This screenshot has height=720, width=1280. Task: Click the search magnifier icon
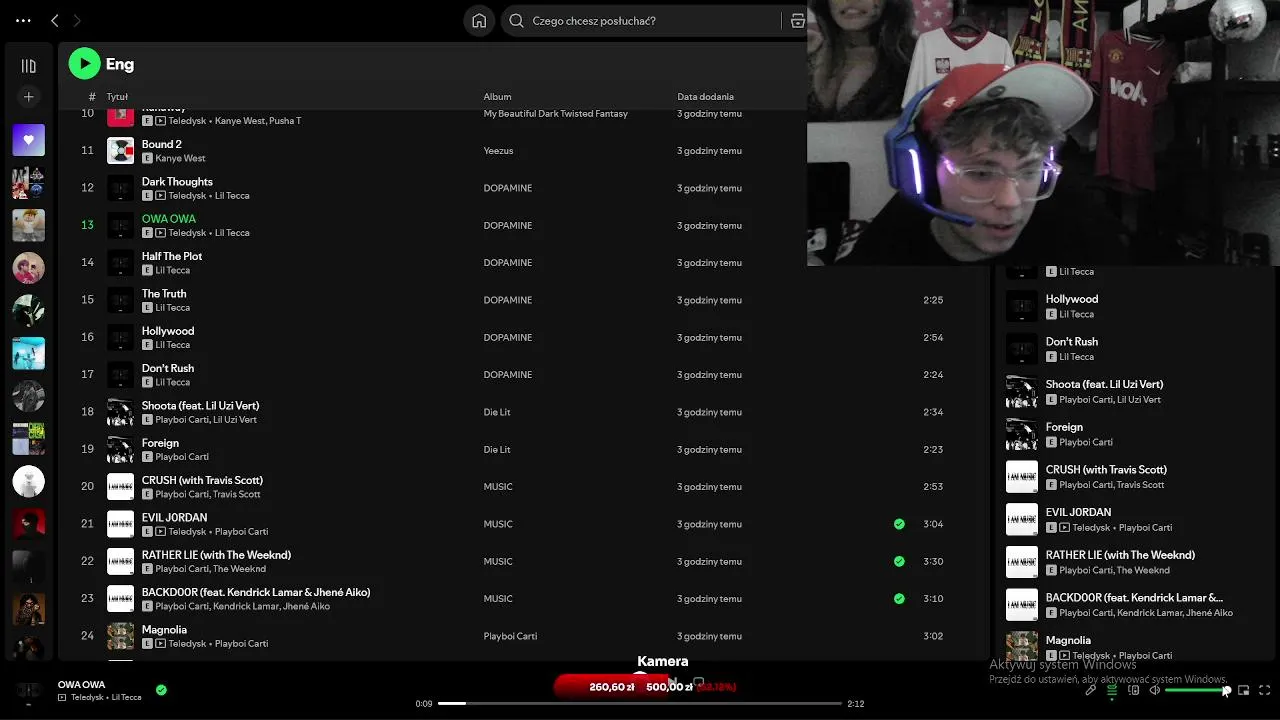[x=516, y=21]
